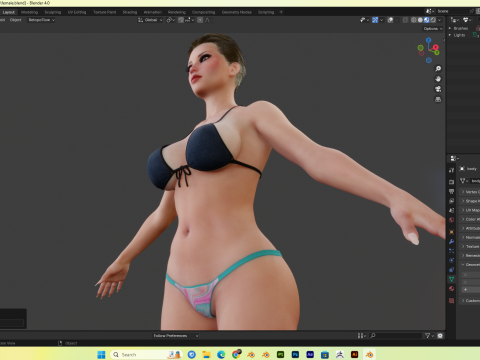Switch to the Geometry Nodes workspace tab
Screen dimensions: 480x360
237,12
